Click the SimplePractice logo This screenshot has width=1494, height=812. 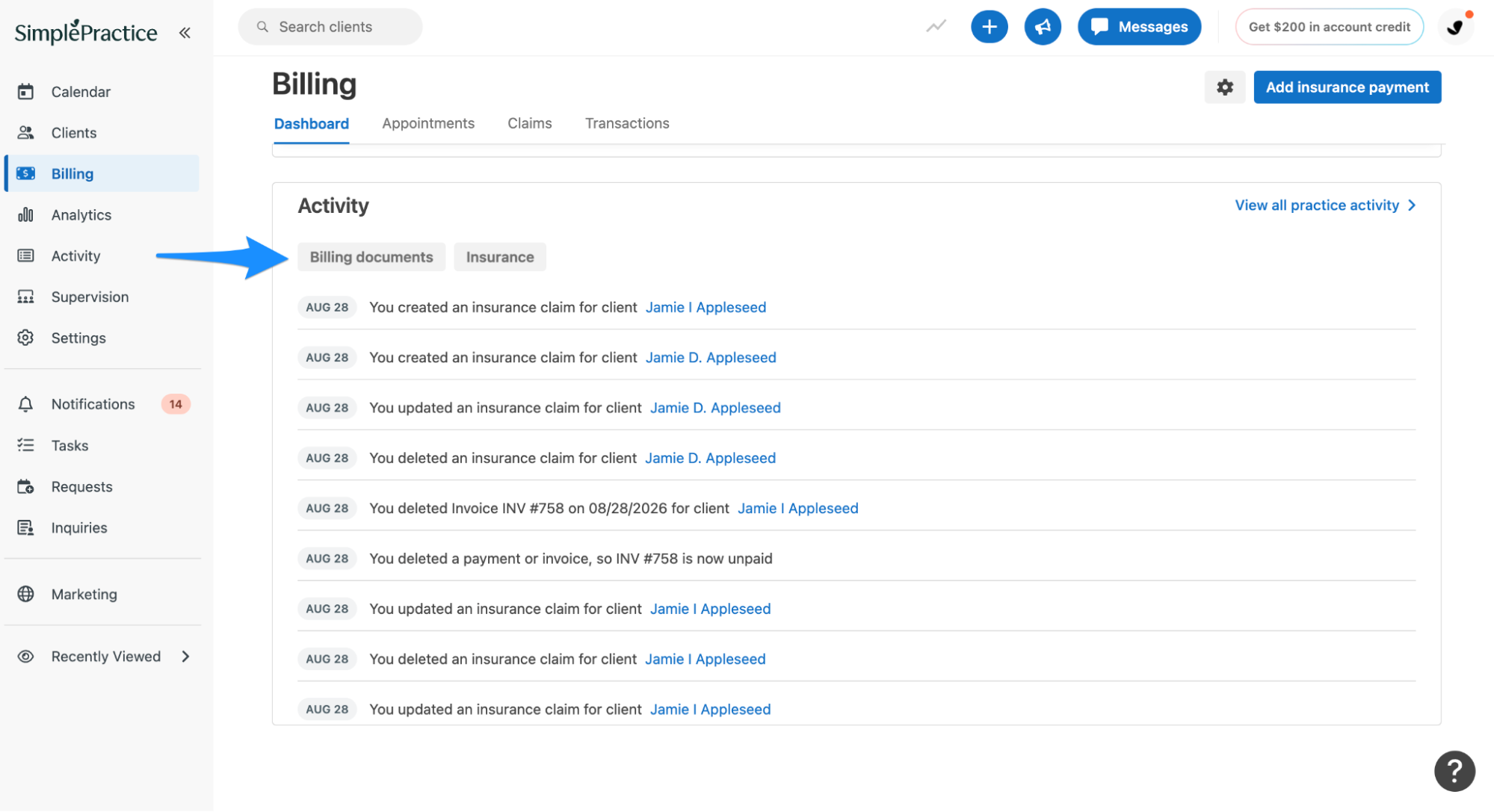86,32
